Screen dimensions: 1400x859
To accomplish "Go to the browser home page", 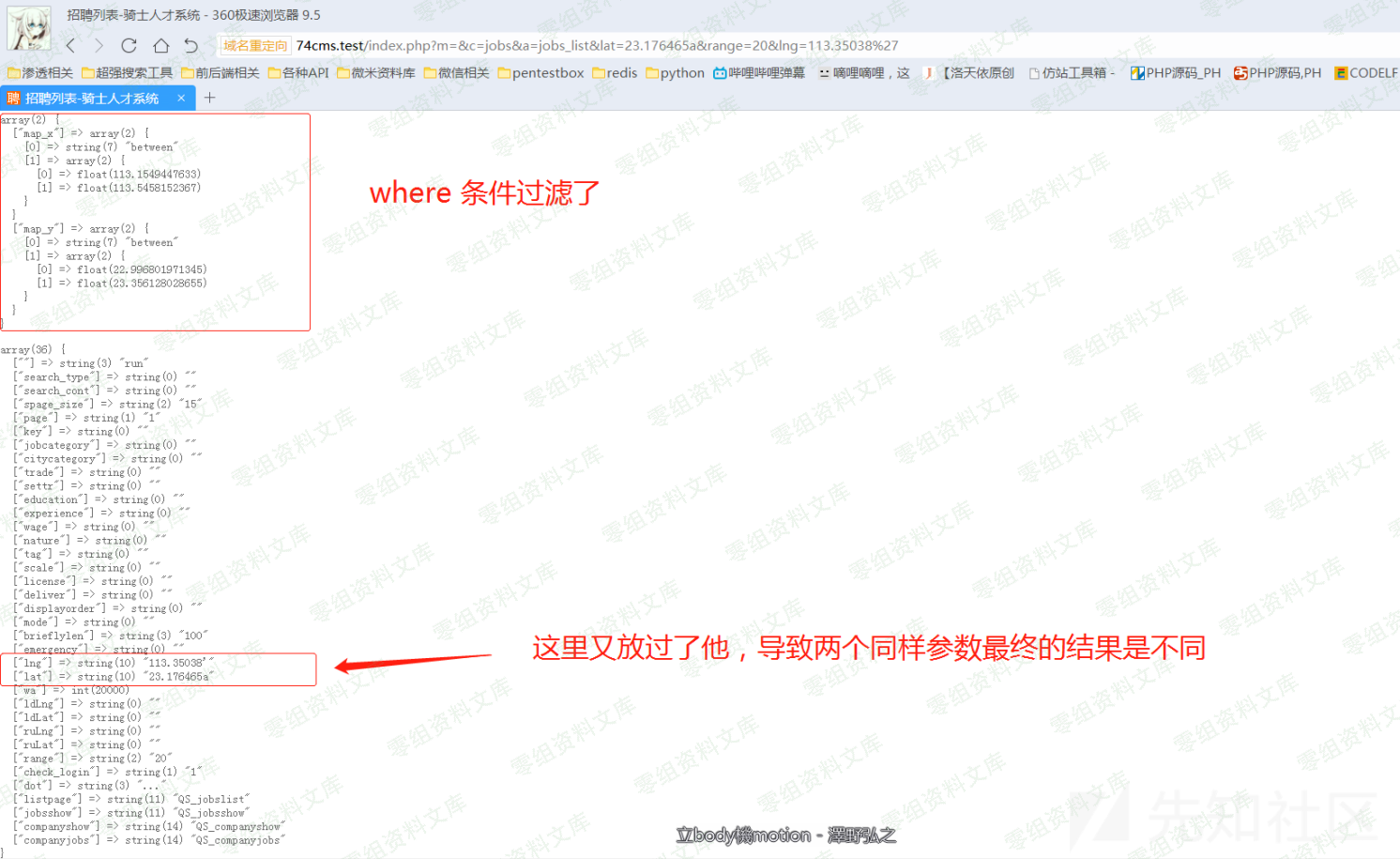I will 161,45.
